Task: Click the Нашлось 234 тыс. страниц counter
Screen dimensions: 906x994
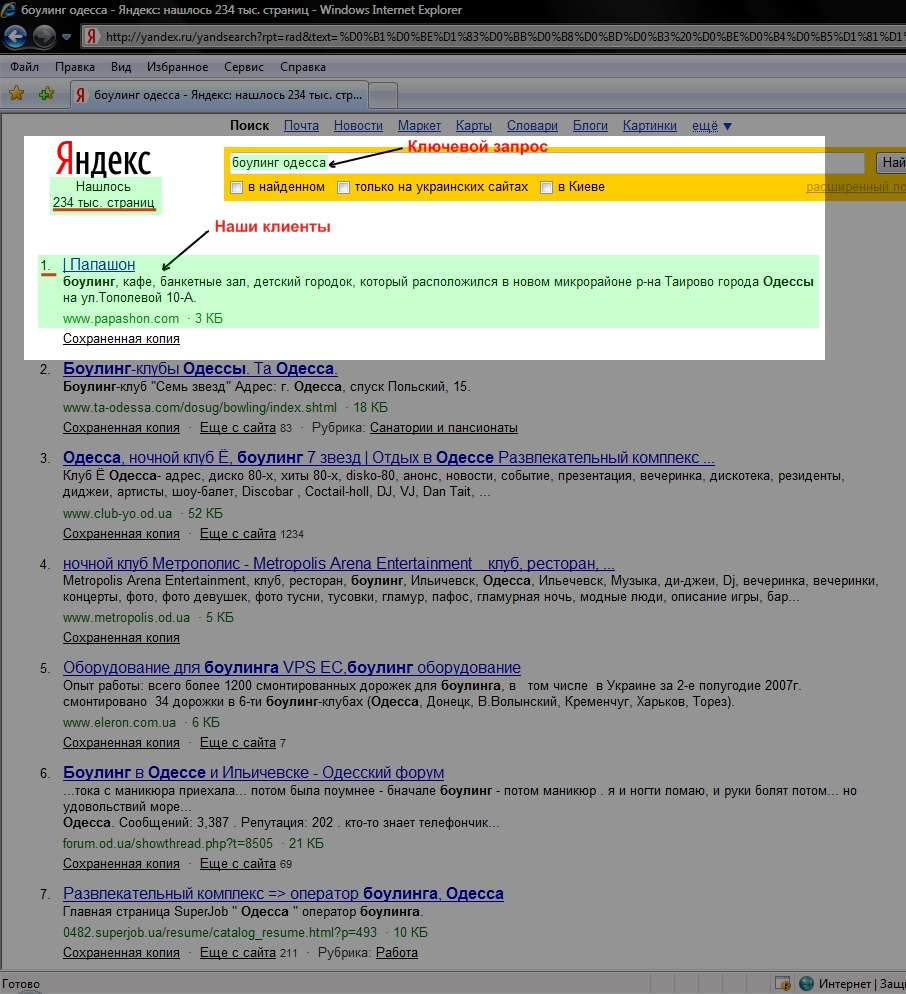Action: (x=103, y=195)
